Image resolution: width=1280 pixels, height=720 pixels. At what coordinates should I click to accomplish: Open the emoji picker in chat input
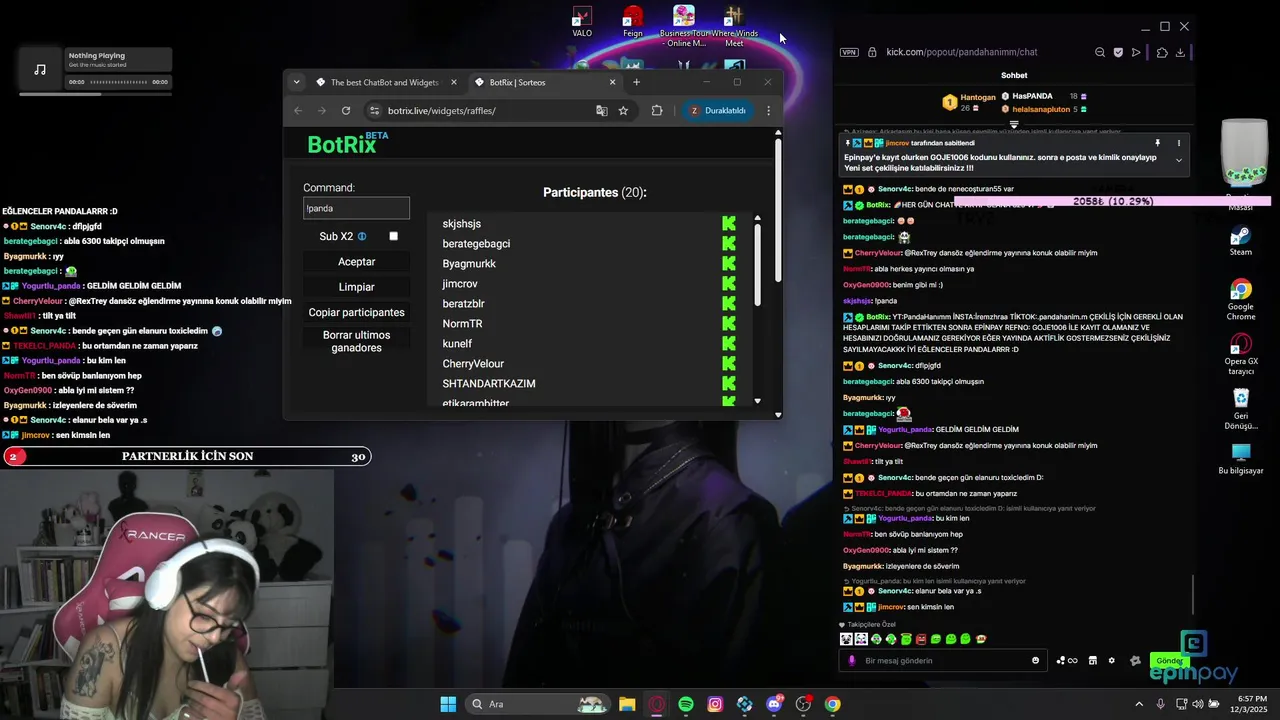tap(1035, 660)
